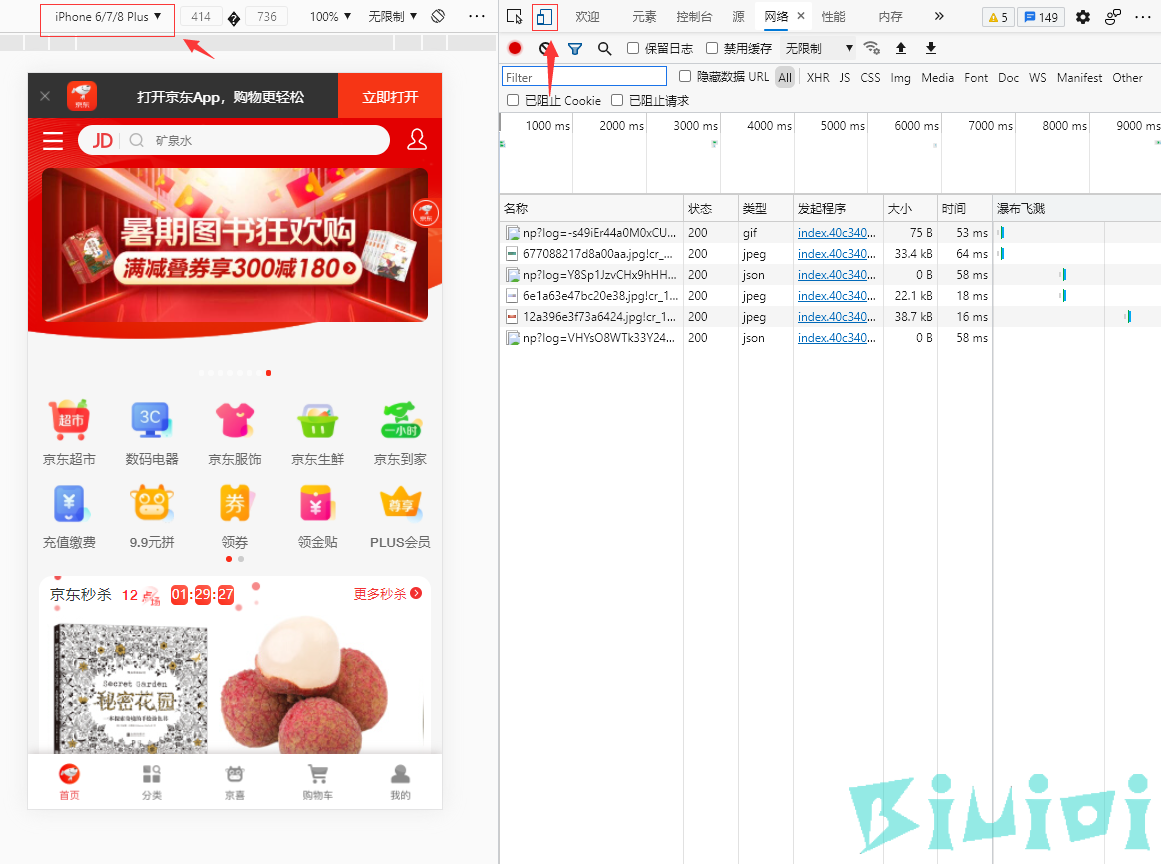Open the iPhone 6/7/8 Plus device dropdown
This screenshot has height=864, width=1161.
coord(107,16)
